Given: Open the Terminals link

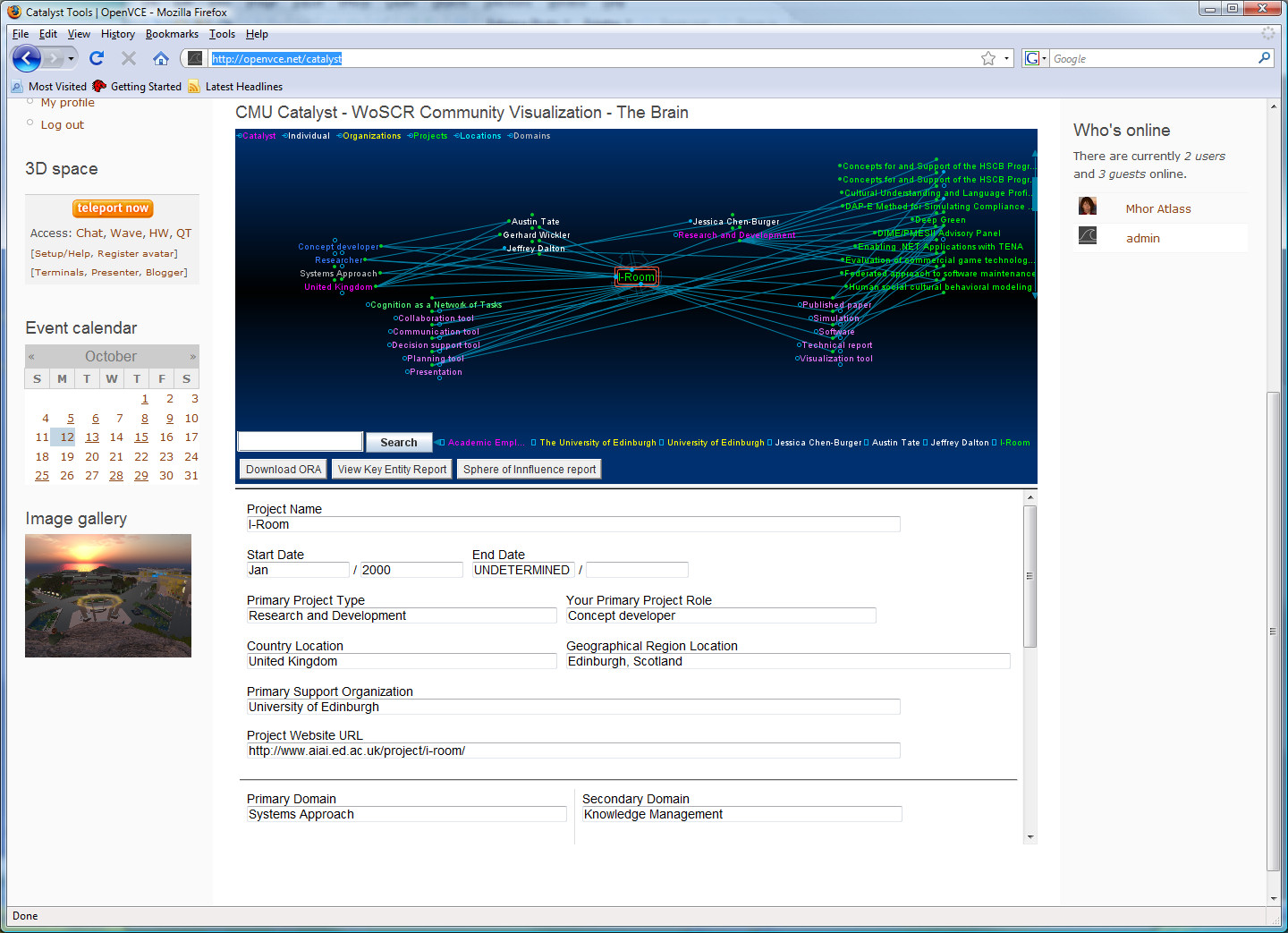Looking at the screenshot, I should coord(59,273).
